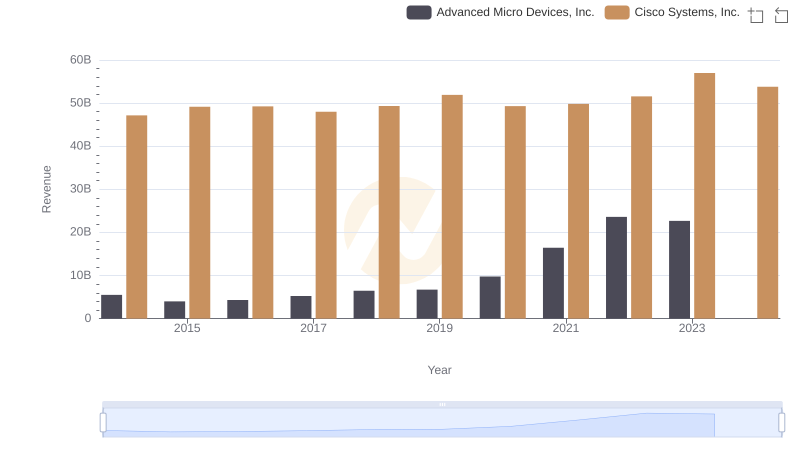The height and width of the screenshot is (461, 800).
Task: Click the 10B y-axis label
Action: (81, 275)
